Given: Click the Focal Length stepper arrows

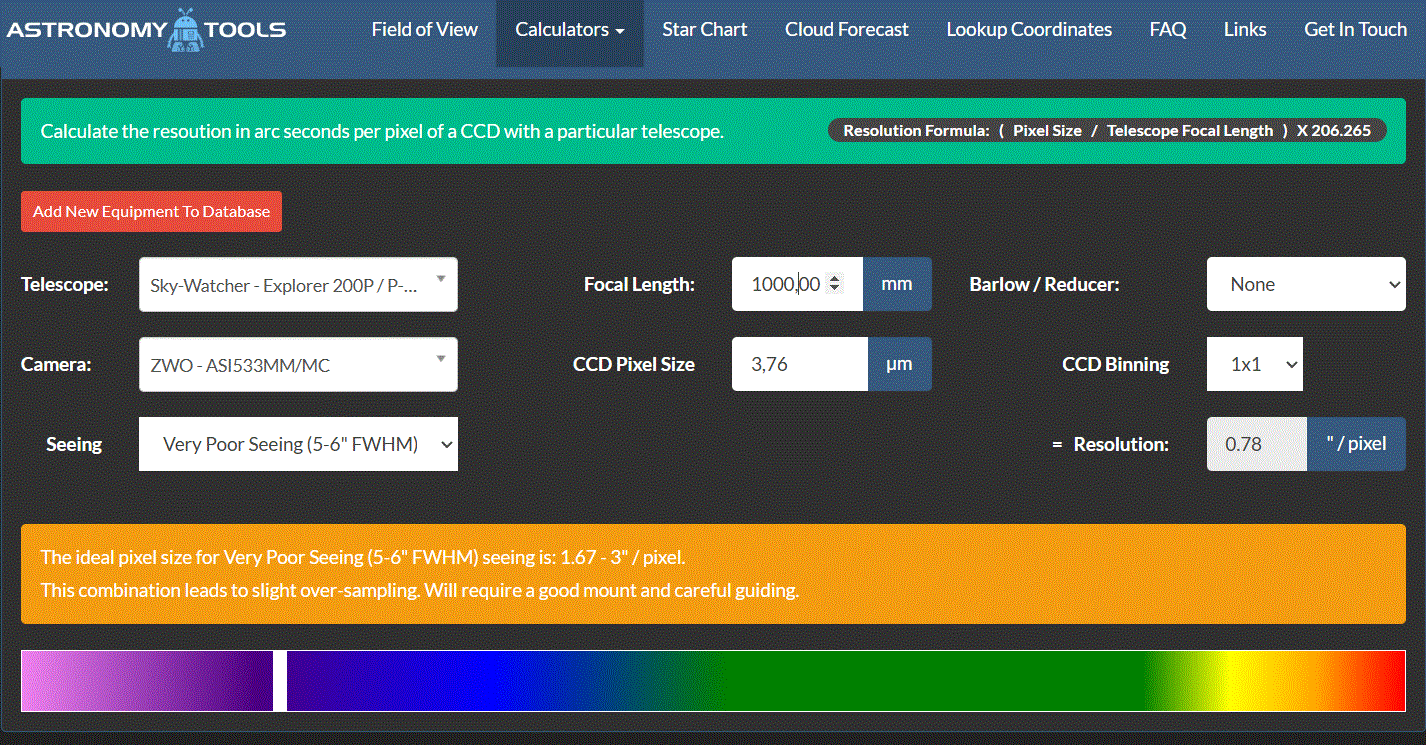Looking at the screenshot, I should coord(835,284).
